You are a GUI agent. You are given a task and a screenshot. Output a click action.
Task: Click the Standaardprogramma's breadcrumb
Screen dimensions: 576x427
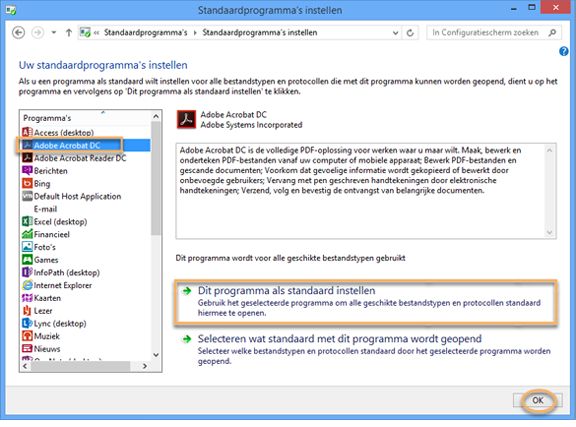coord(145,33)
